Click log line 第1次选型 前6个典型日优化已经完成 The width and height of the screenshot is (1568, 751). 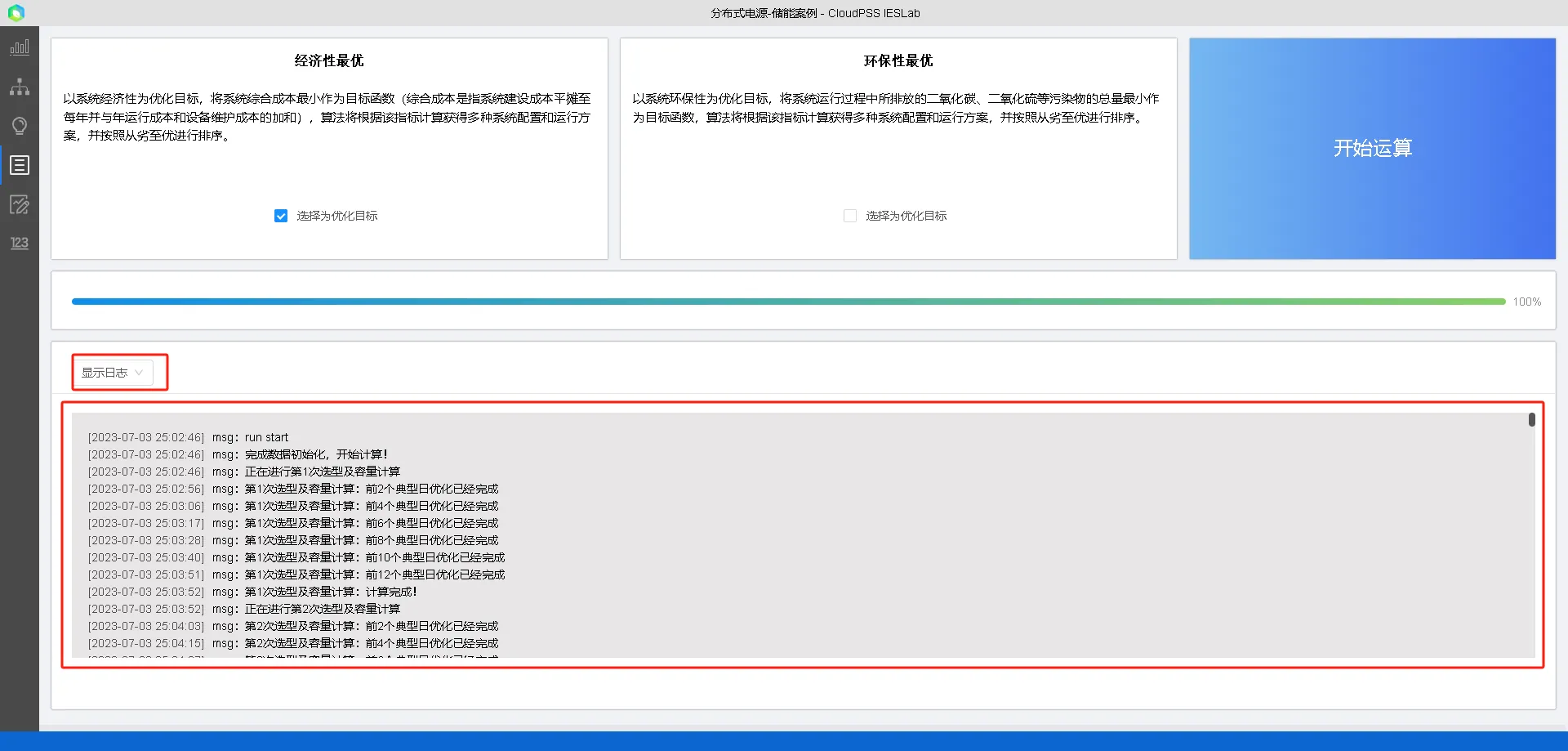tap(293, 523)
